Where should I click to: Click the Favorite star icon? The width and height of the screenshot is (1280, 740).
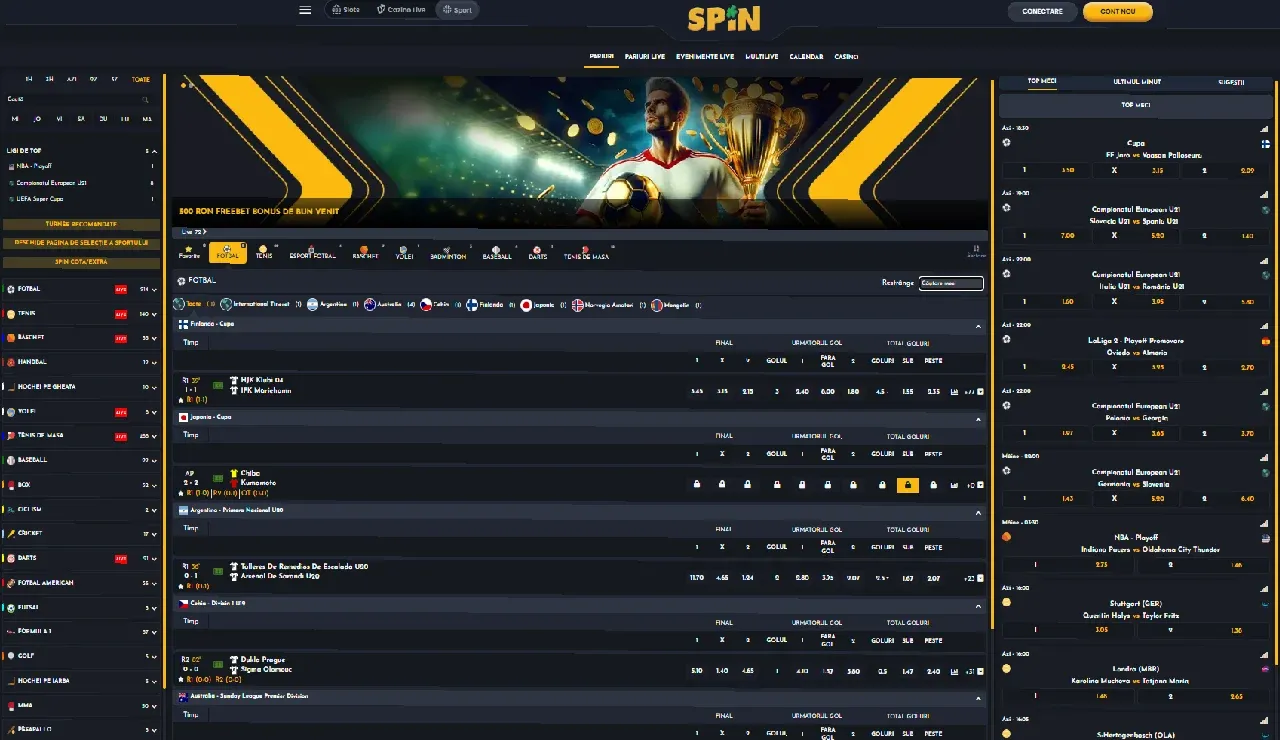click(x=189, y=251)
